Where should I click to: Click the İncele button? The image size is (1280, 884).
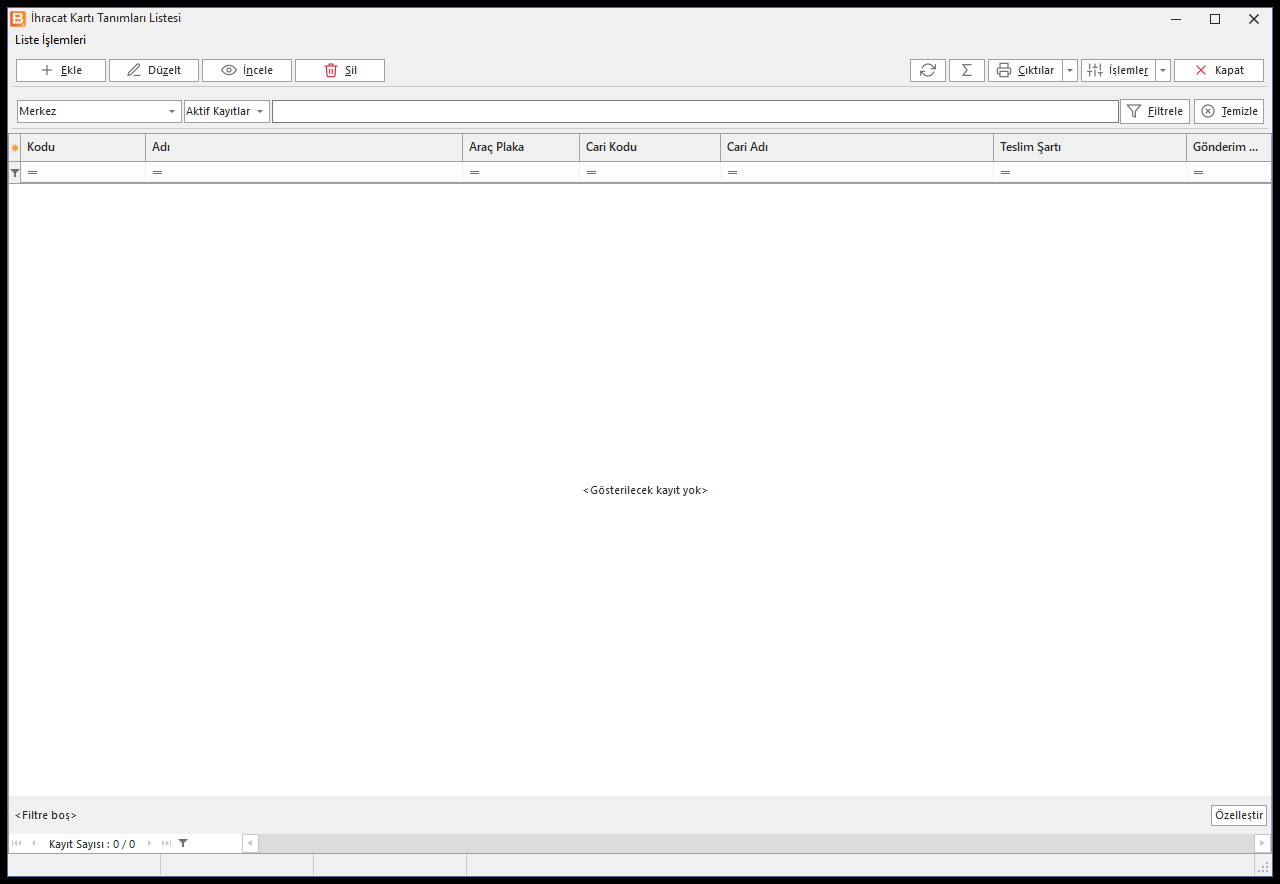pyautogui.click(x=247, y=70)
